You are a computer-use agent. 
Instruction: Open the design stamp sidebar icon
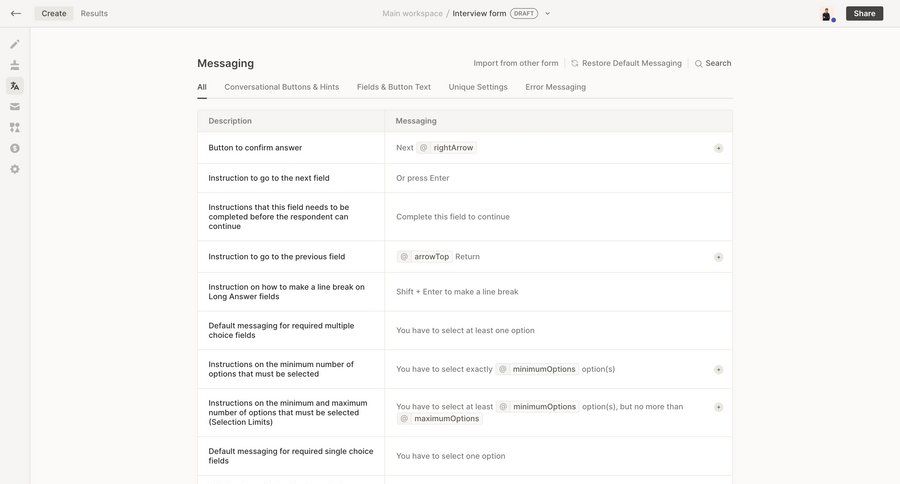pos(15,65)
